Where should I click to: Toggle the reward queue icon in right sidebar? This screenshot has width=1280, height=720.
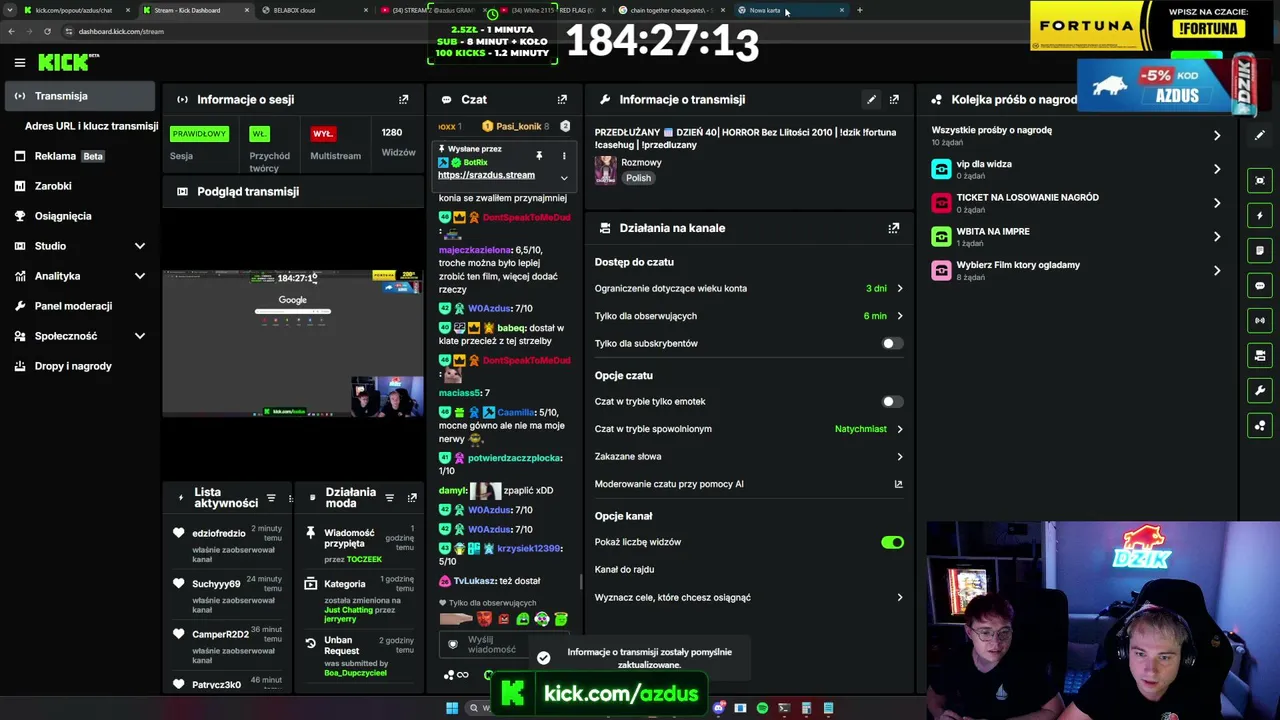1260,426
